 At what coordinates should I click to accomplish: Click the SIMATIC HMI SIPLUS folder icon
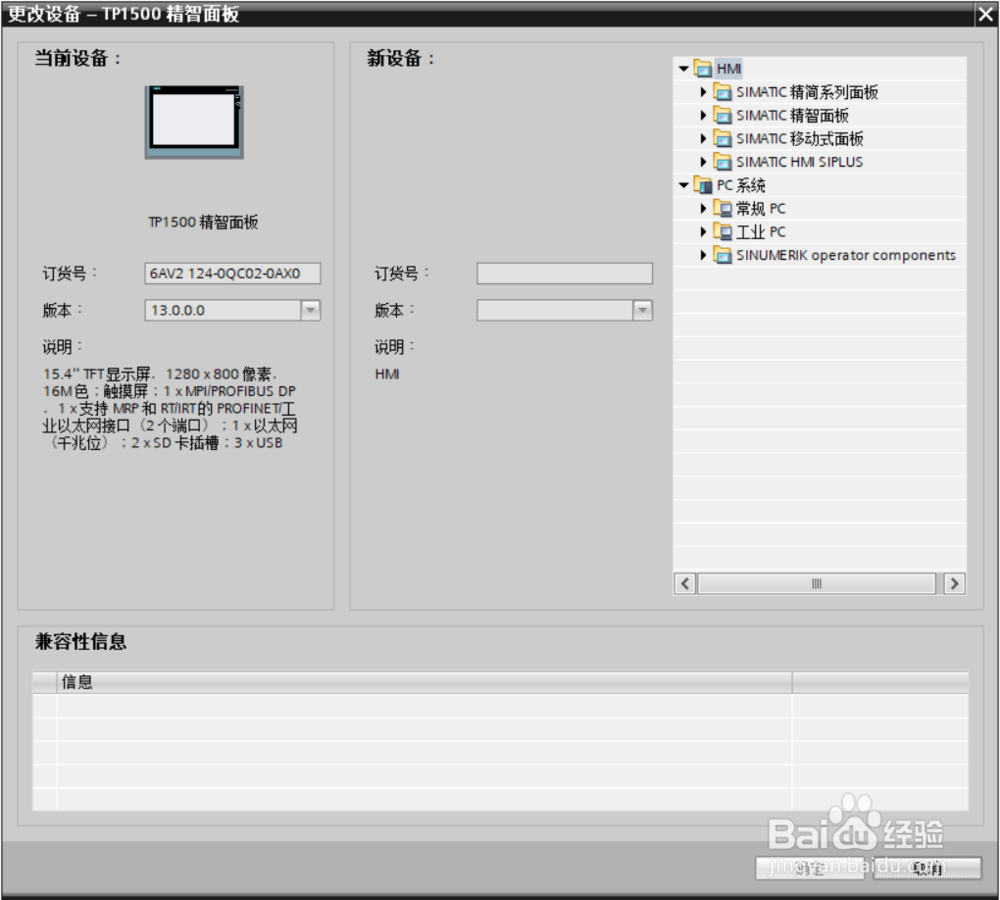(x=722, y=161)
